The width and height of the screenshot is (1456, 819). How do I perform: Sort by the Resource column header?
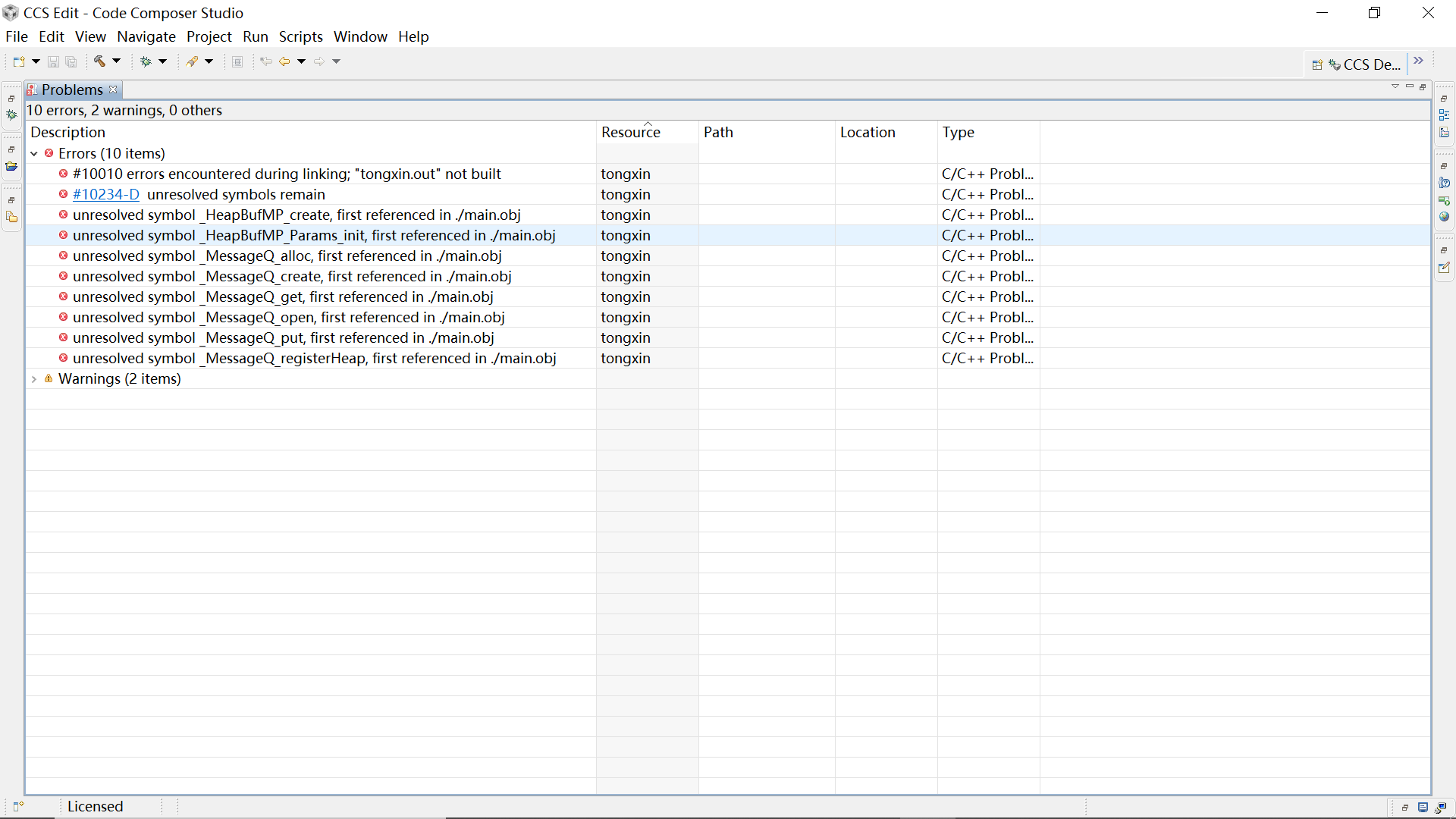(630, 133)
